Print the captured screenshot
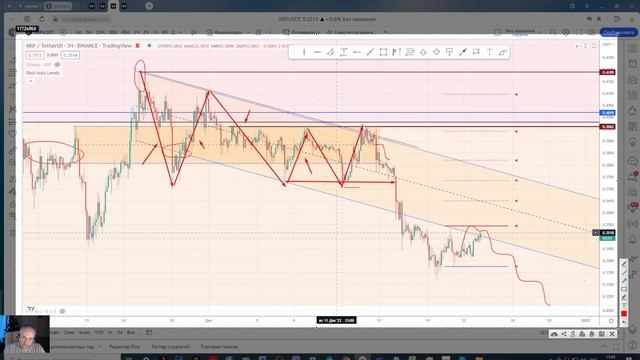This screenshot has height=360, width=640. (582, 334)
